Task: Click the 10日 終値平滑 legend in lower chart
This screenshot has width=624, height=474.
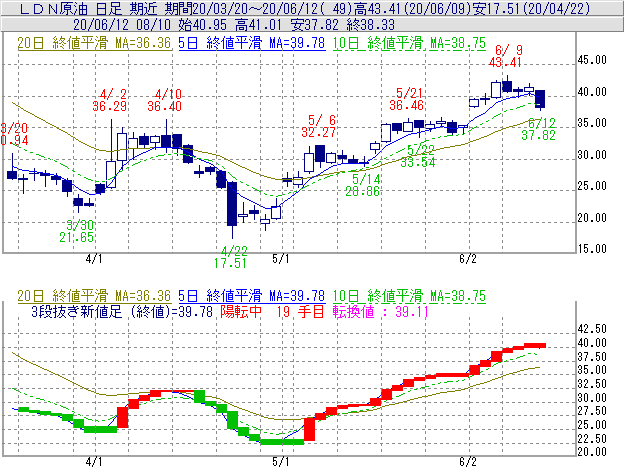Action: coord(409,296)
